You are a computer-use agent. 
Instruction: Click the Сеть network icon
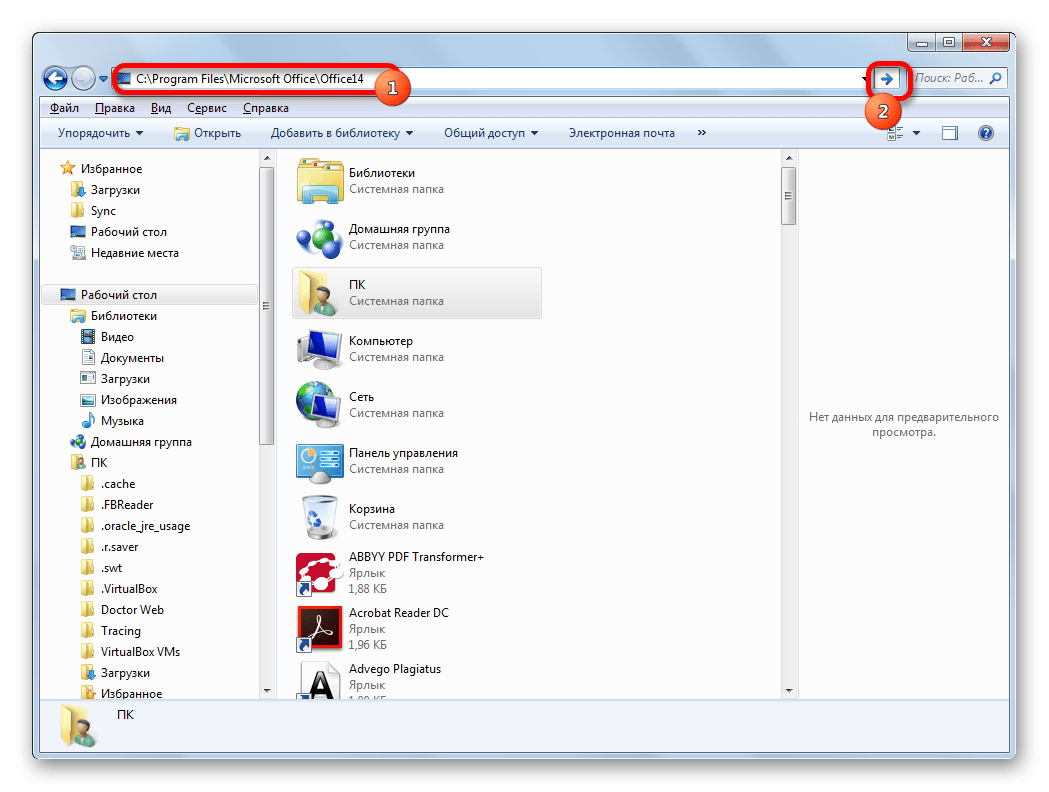(320, 405)
